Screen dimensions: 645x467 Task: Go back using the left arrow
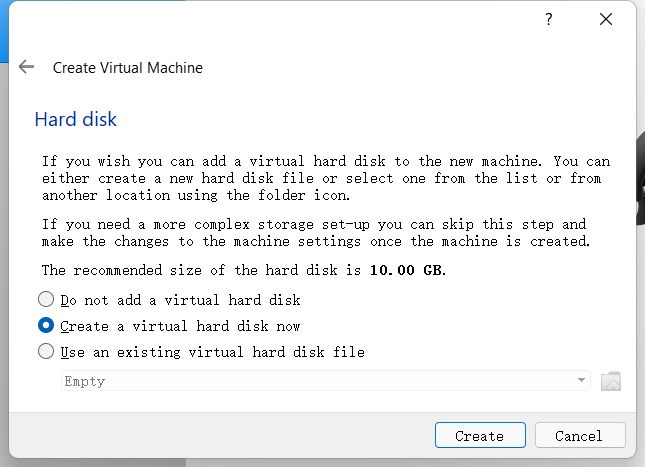coord(27,68)
